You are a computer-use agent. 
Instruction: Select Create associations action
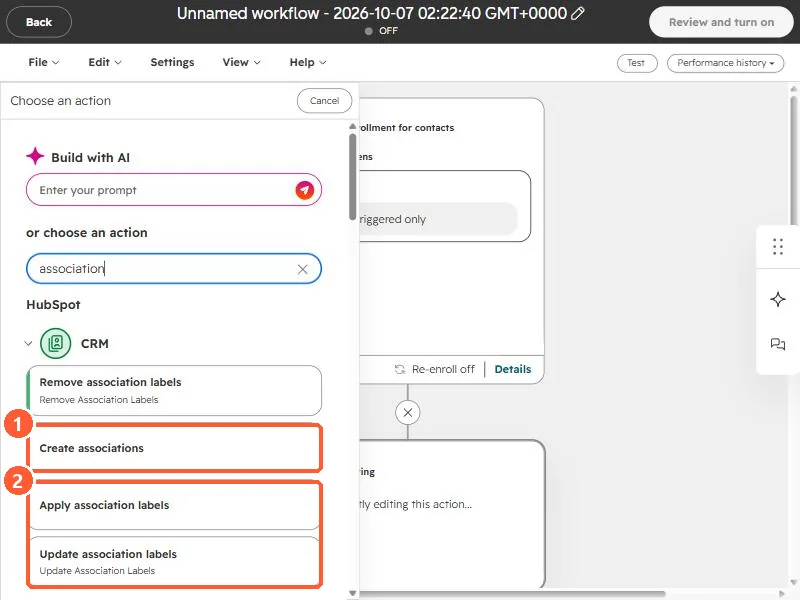coord(174,448)
